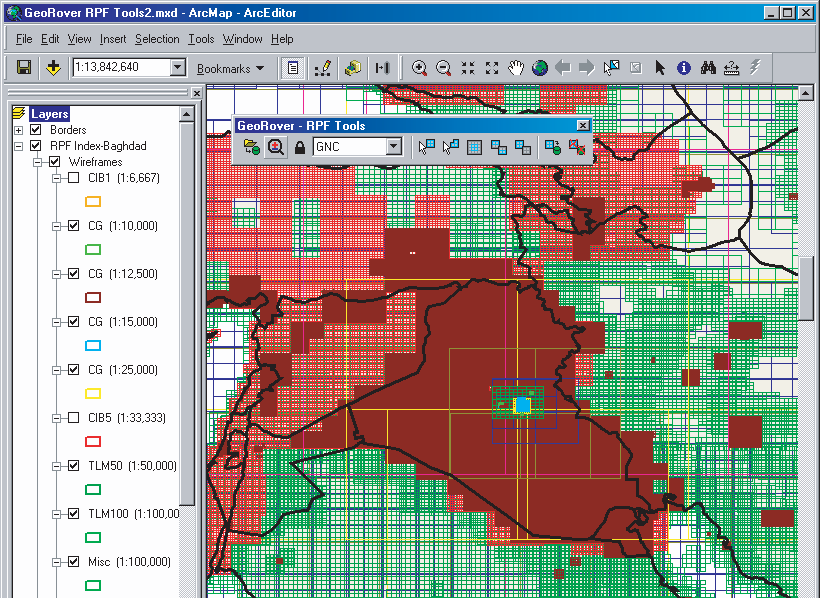Open the GNC dropdown in RPF Tools
Screen dimensions: 820x598
pyautogui.click(x=392, y=146)
